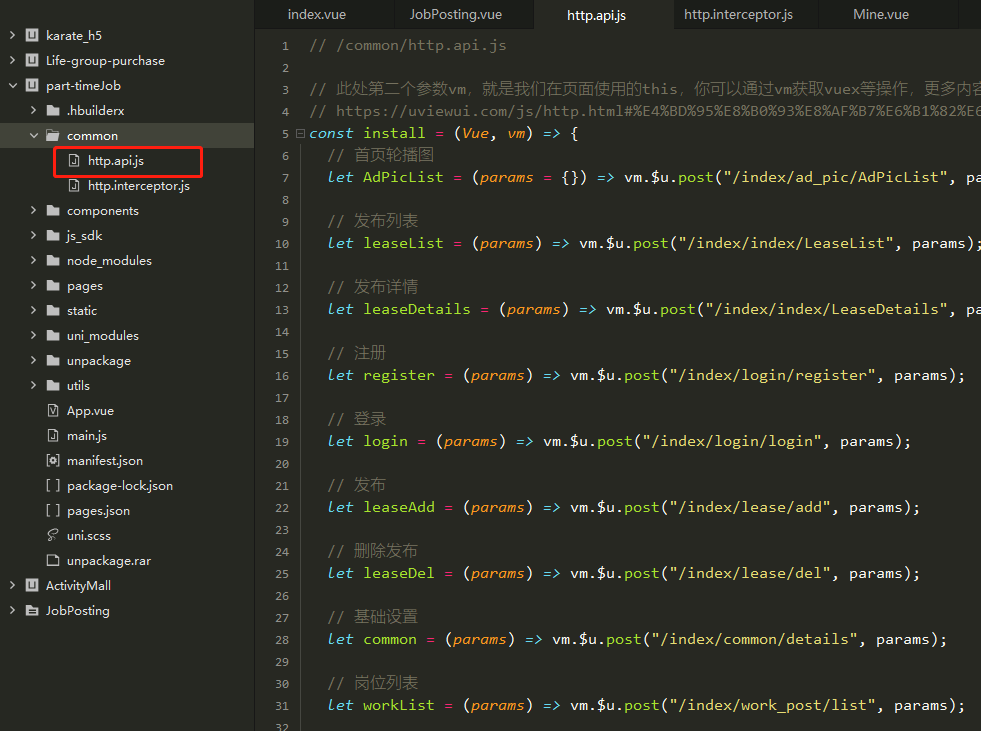981x731 pixels.
Task: Click the open common folder icon
Action: 53,136
